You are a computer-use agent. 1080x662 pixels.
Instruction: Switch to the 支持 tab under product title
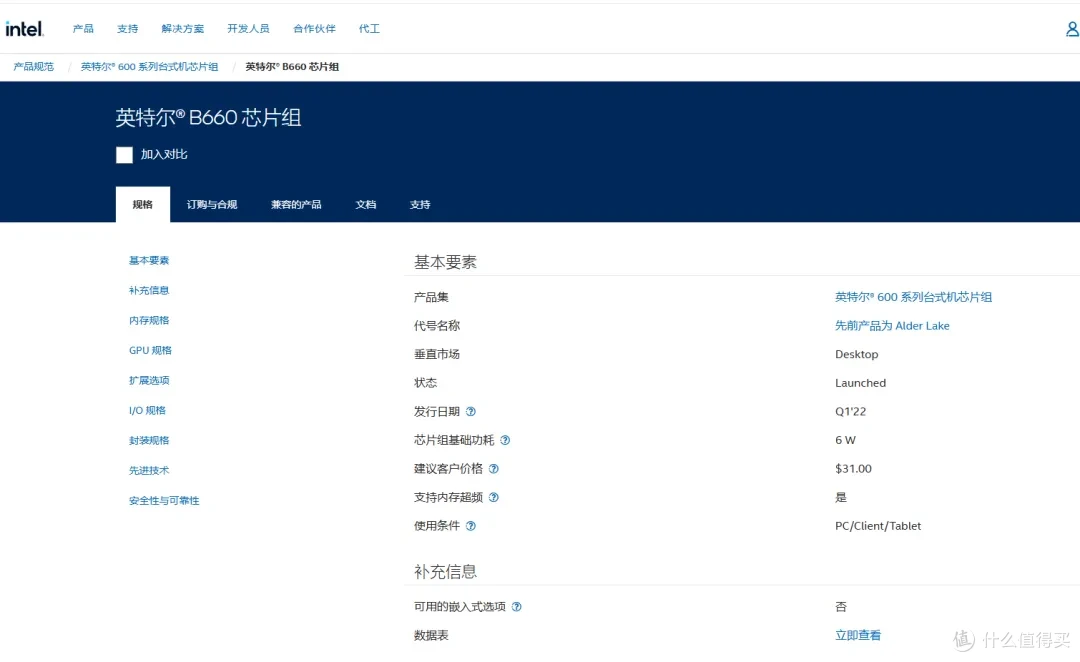[420, 205]
